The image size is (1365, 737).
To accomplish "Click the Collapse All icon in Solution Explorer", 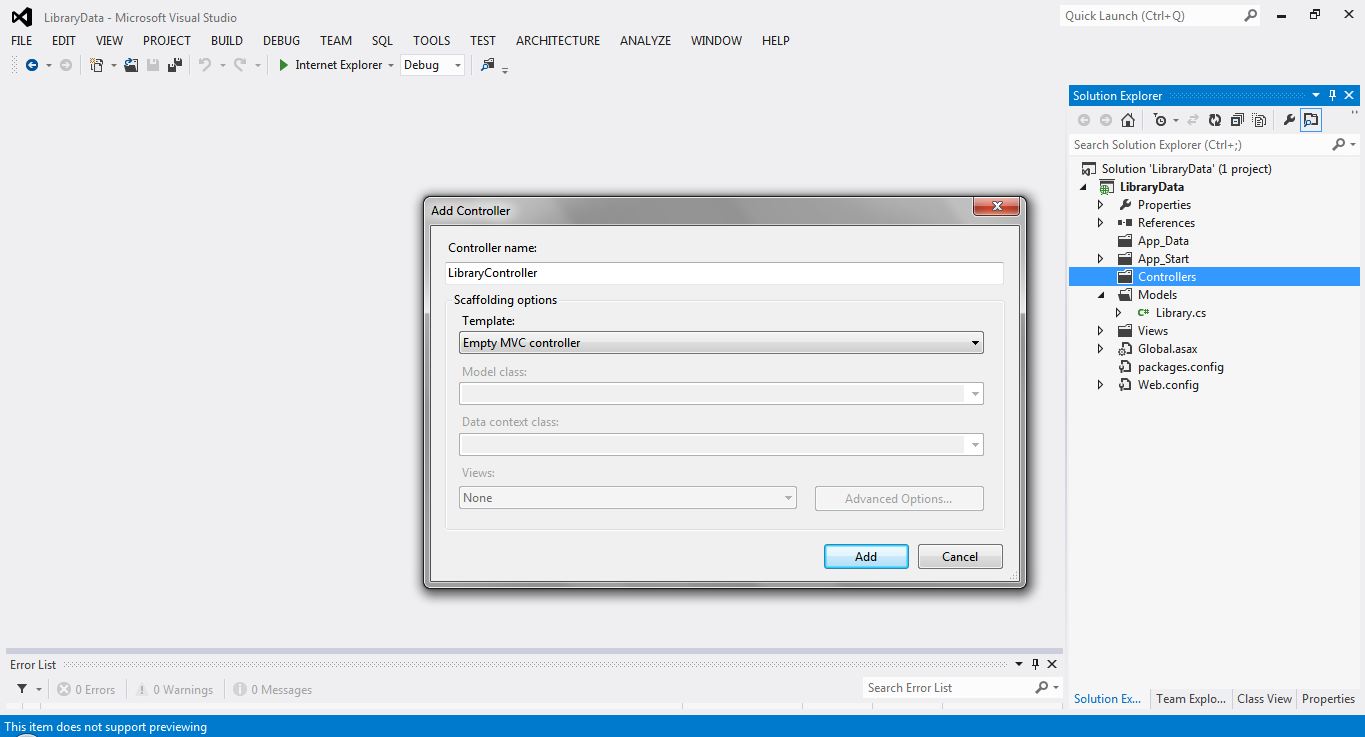I will click(1237, 120).
